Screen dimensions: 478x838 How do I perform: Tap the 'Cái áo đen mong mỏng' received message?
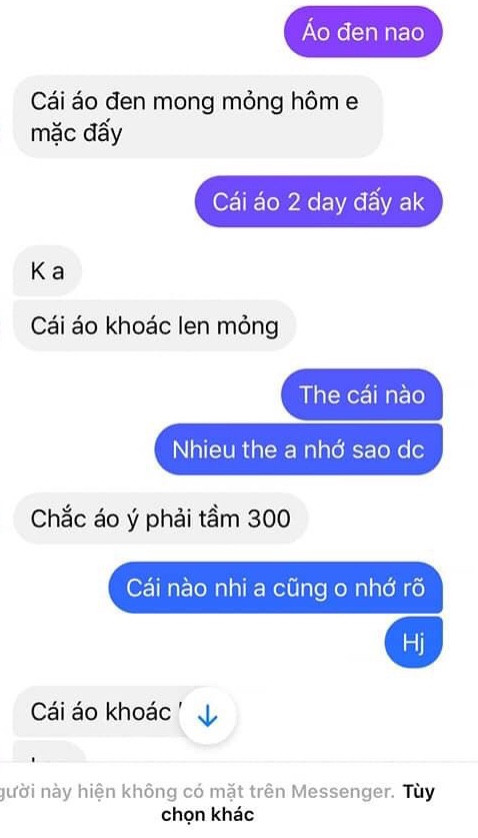(x=198, y=117)
